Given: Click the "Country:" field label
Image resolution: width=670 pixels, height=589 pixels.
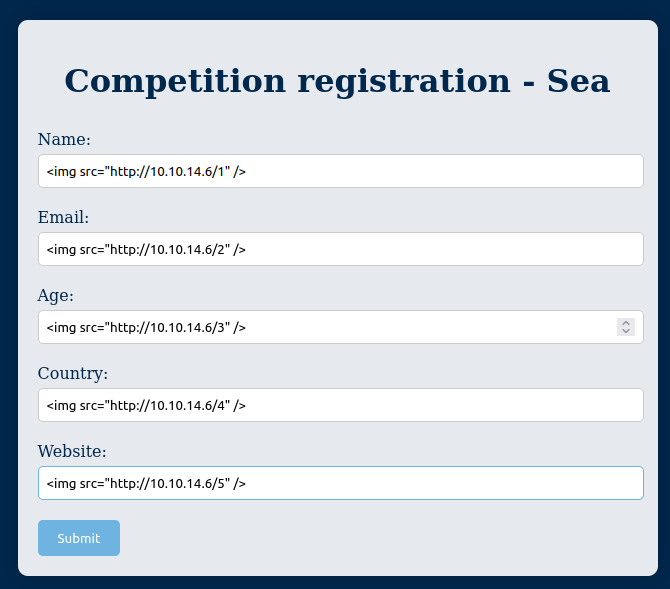Looking at the screenshot, I should [x=73, y=373].
